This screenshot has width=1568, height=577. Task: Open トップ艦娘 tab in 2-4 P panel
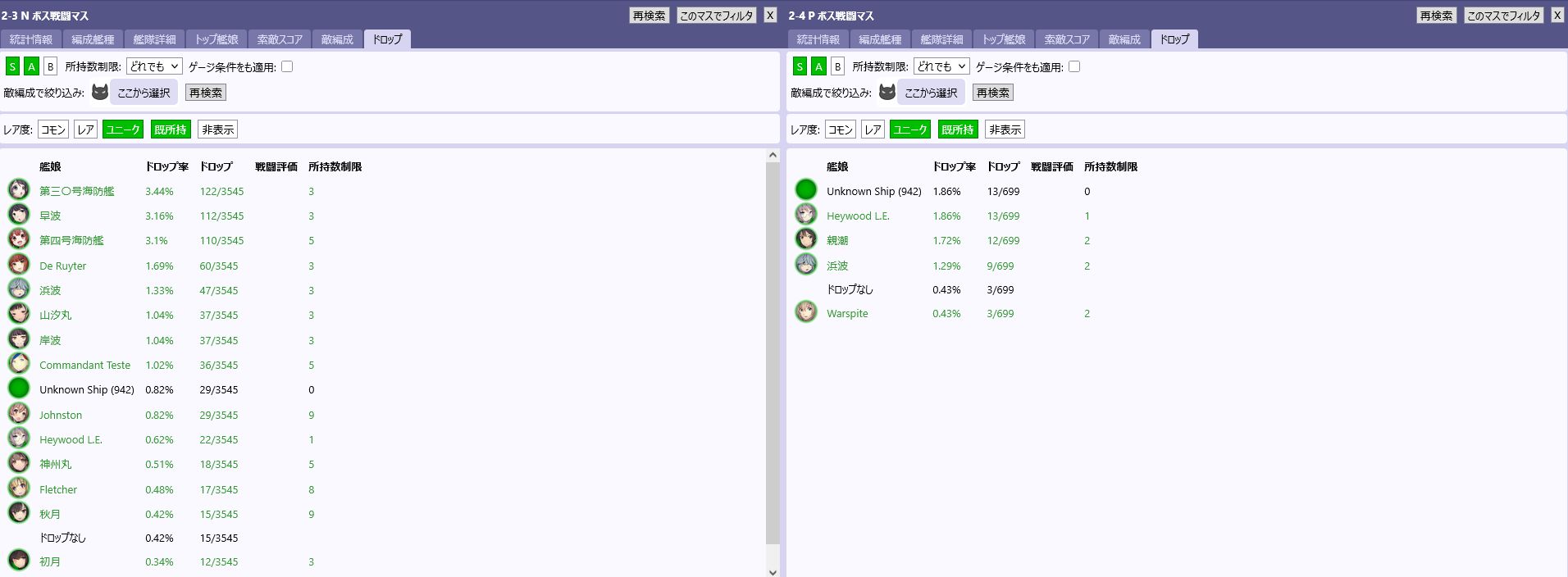1004,39
